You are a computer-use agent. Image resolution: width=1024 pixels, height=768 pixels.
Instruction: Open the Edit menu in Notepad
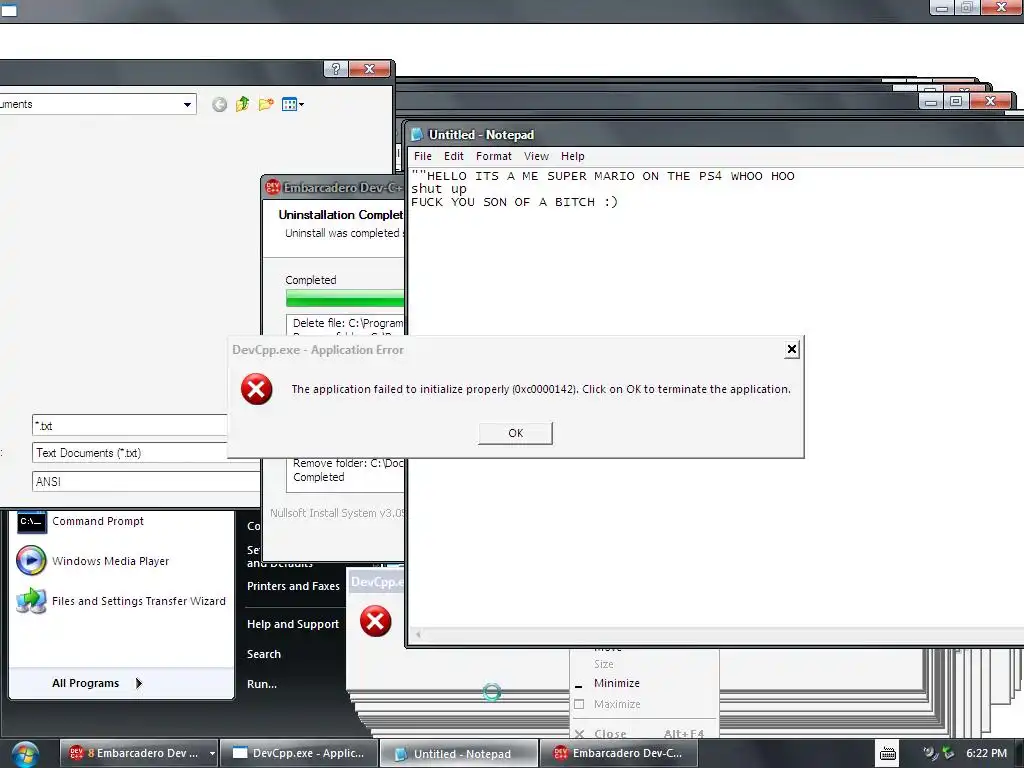(453, 156)
